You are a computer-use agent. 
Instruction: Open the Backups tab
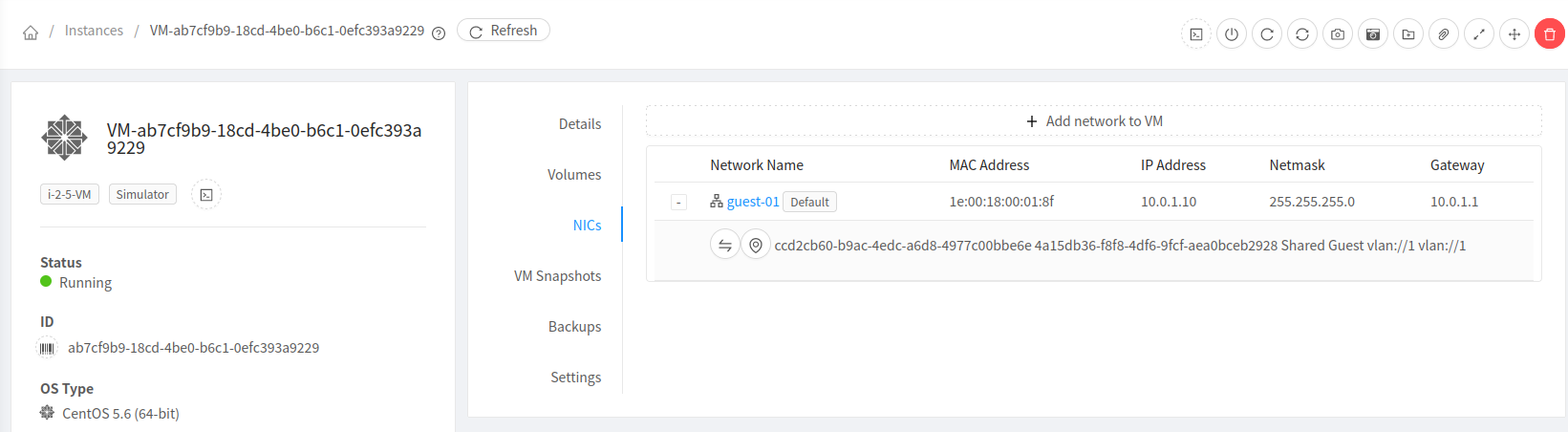click(574, 327)
